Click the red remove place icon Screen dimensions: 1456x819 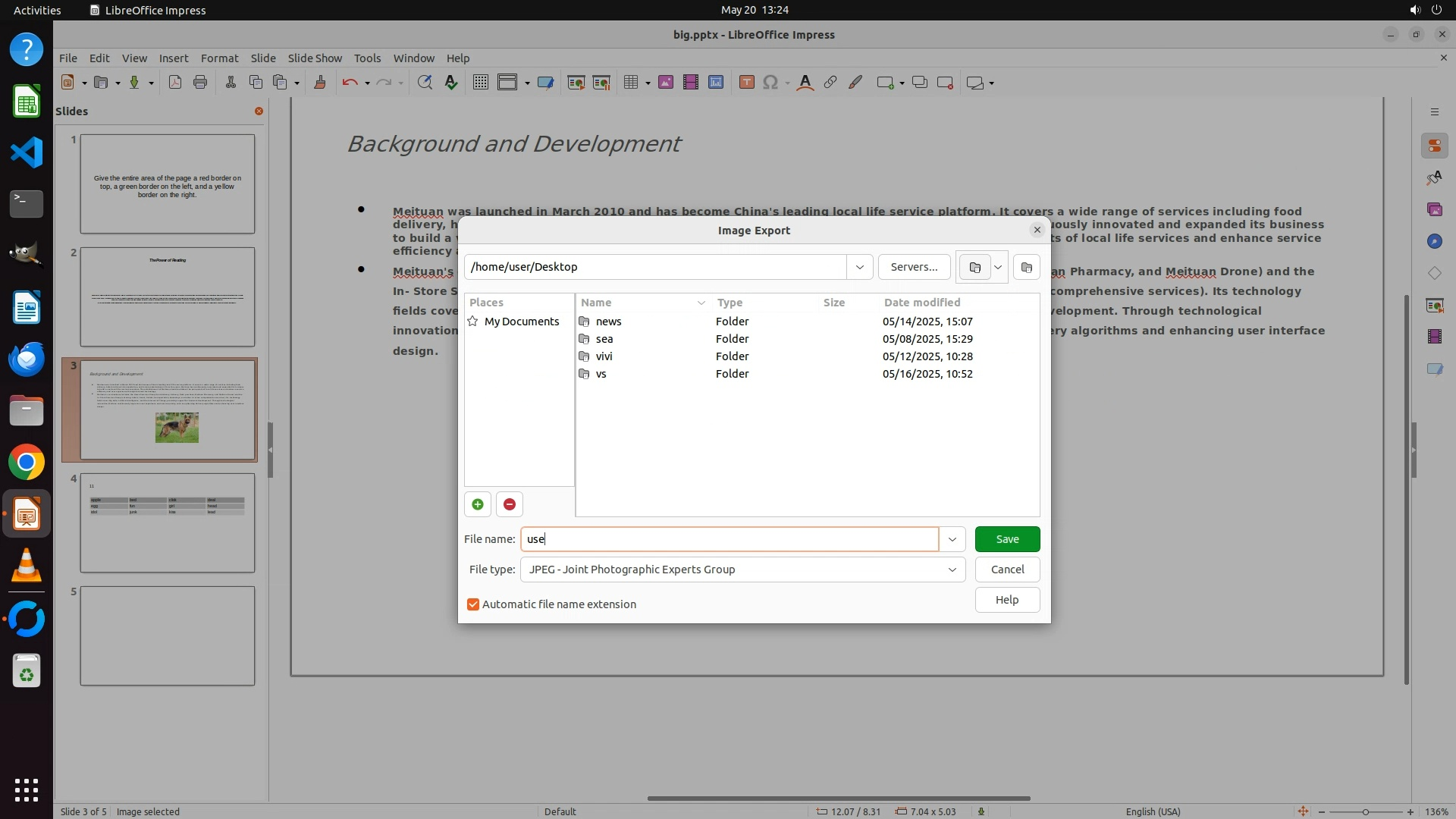pos(510,504)
